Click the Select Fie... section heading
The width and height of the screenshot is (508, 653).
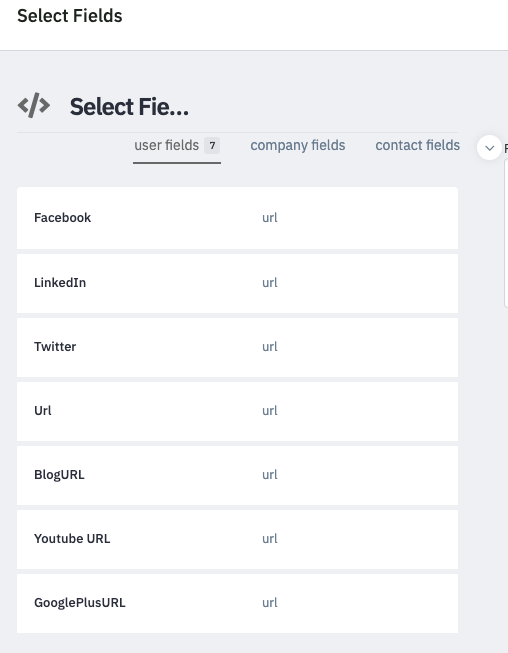coord(129,107)
